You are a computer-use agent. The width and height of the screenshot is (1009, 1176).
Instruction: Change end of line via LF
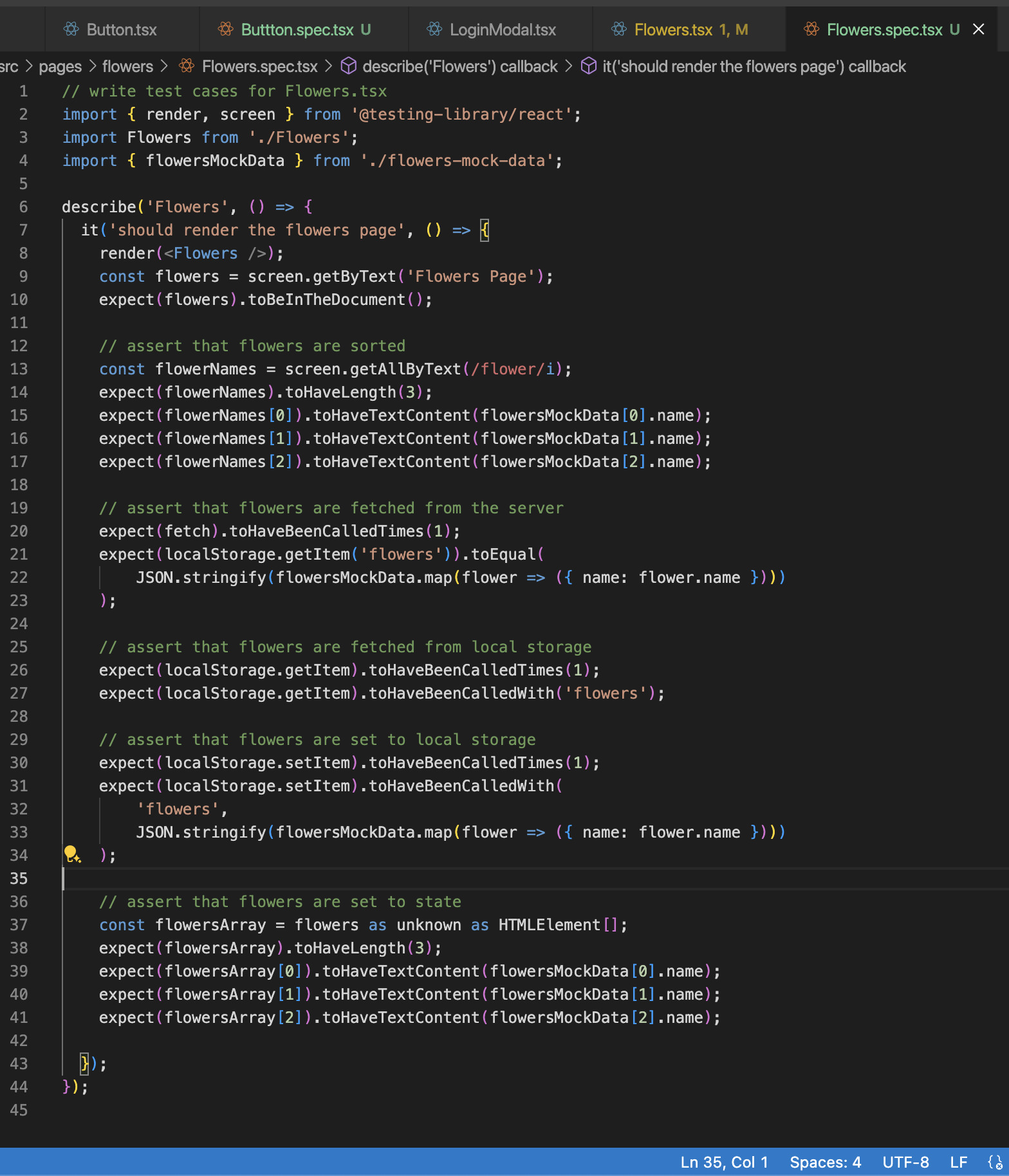pyautogui.click(x=958, y=1162)
